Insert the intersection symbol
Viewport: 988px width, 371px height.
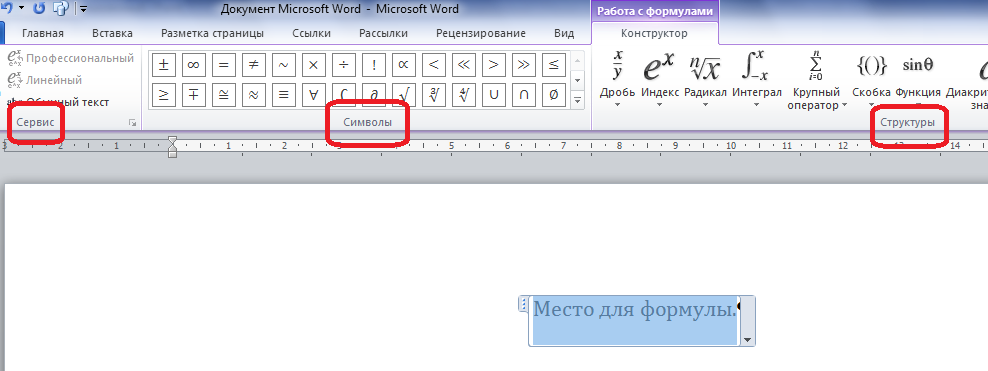click(523, 94)
